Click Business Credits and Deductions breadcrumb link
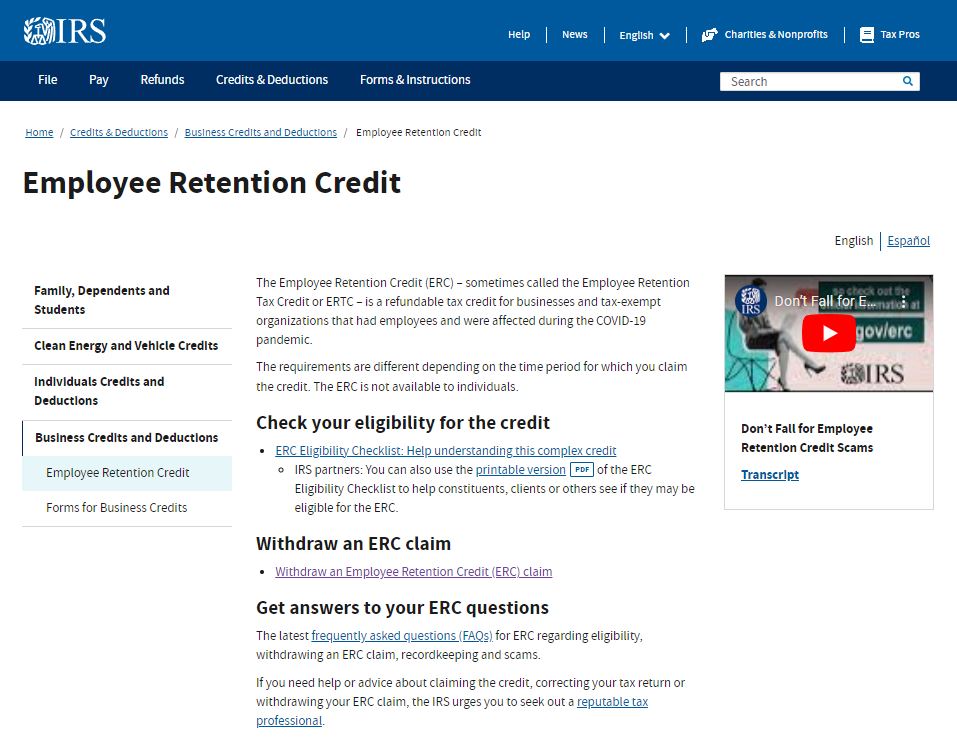The image size is (957, 739). pyautogui.click(x=261, y=132)
